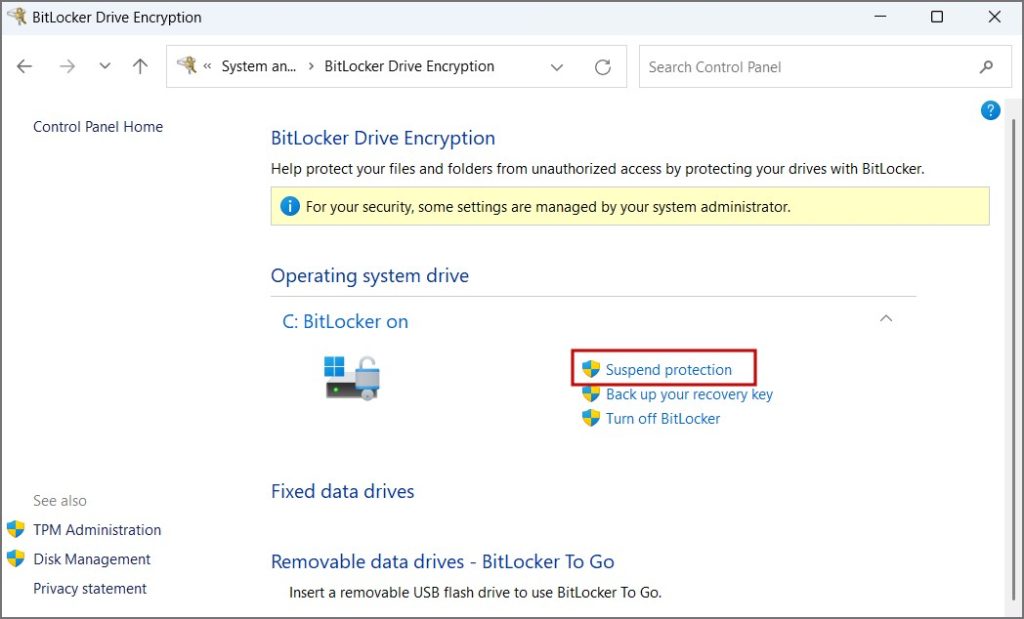Click the Forward navigation arrow

(x=67, y=67)
